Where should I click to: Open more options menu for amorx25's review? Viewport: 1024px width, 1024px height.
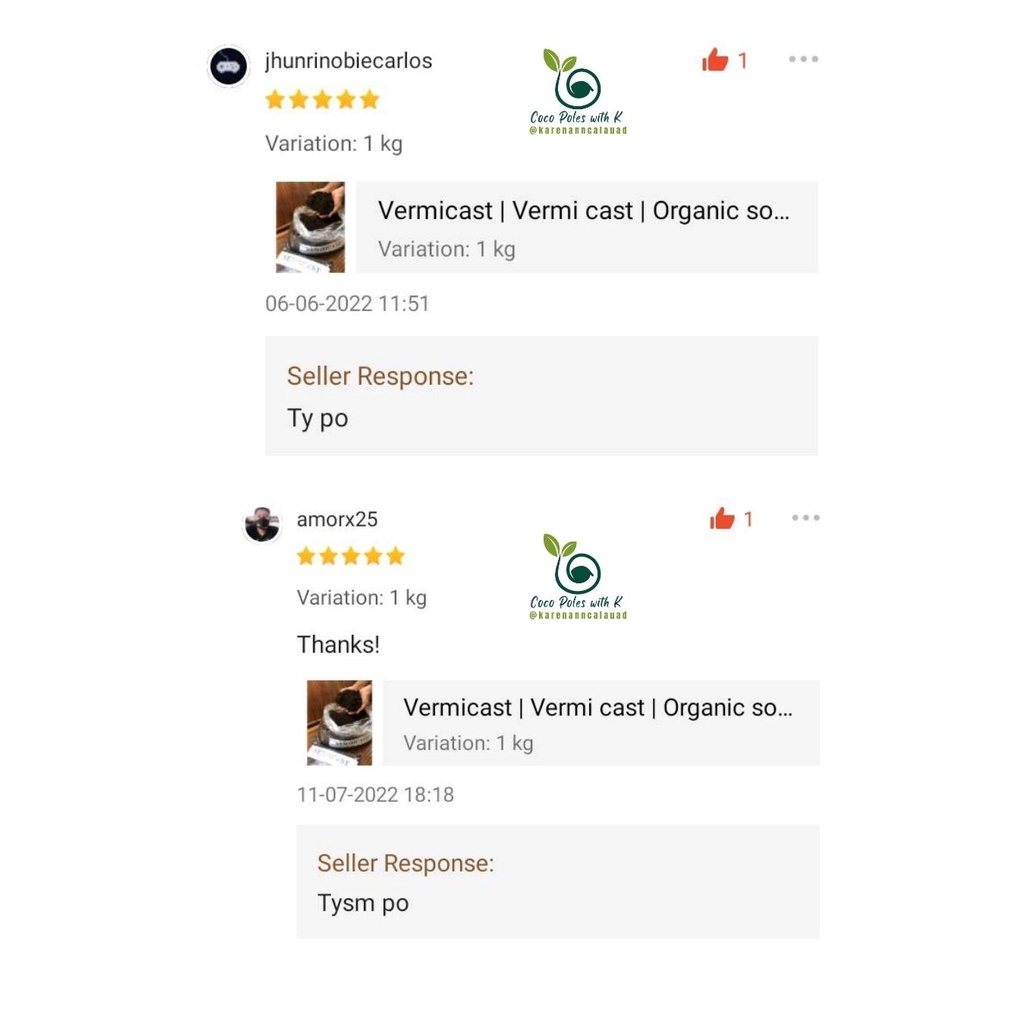(x=806, y=518)
